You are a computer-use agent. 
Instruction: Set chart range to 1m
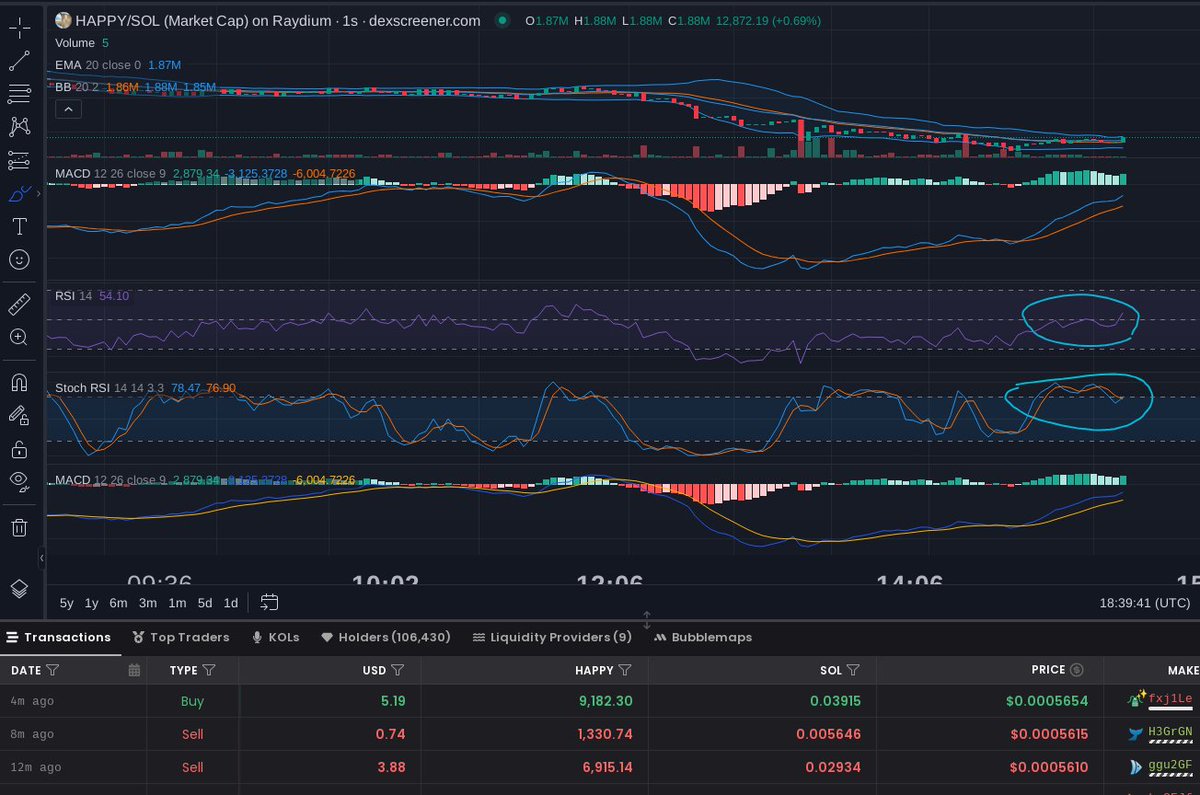pos(177,603)
